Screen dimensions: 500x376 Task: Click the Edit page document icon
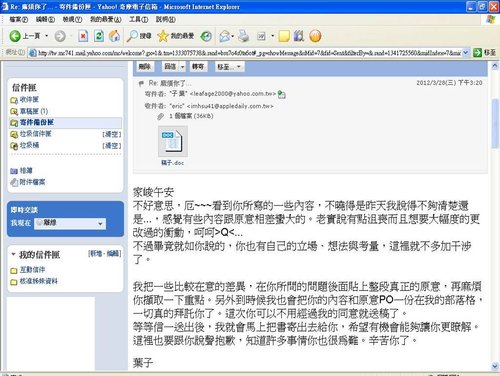pos(261,36)
